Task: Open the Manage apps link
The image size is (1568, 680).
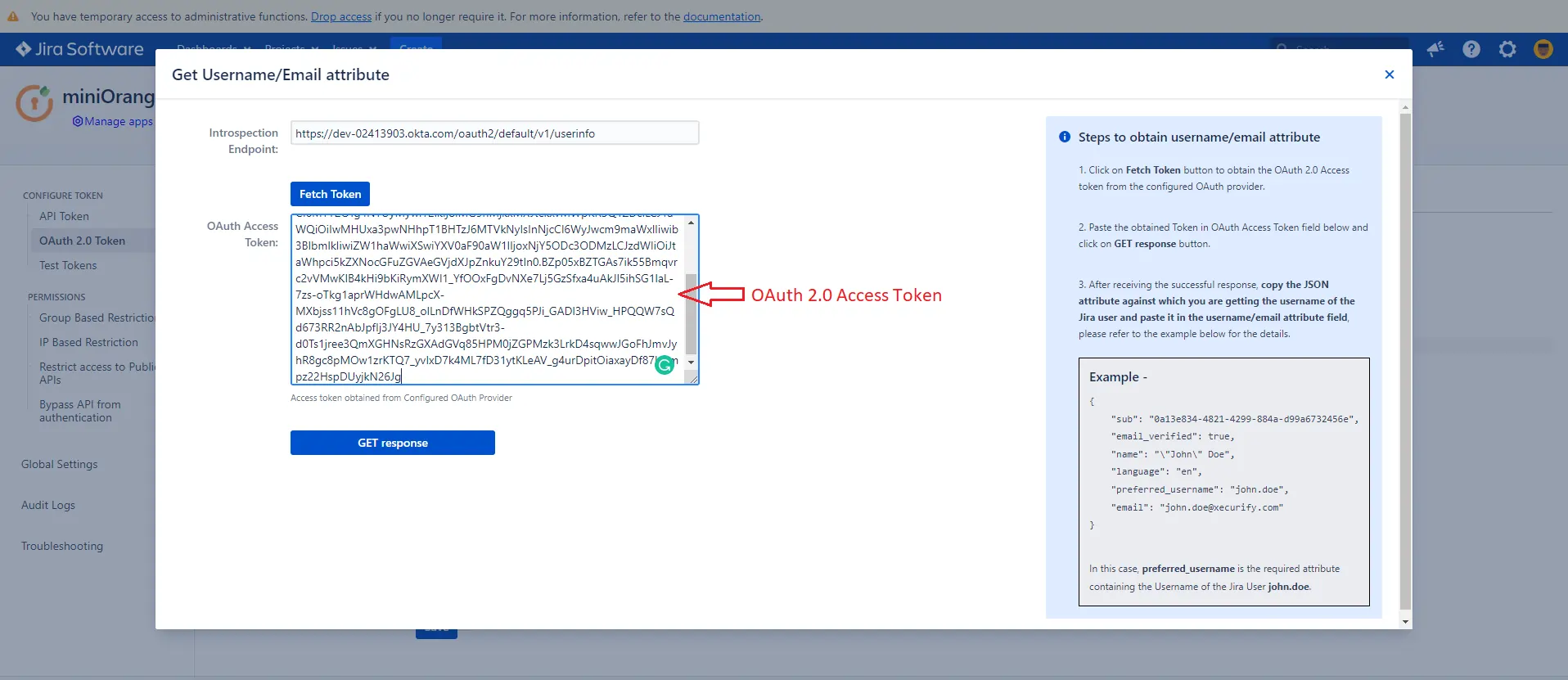Action: click(113, 121)
